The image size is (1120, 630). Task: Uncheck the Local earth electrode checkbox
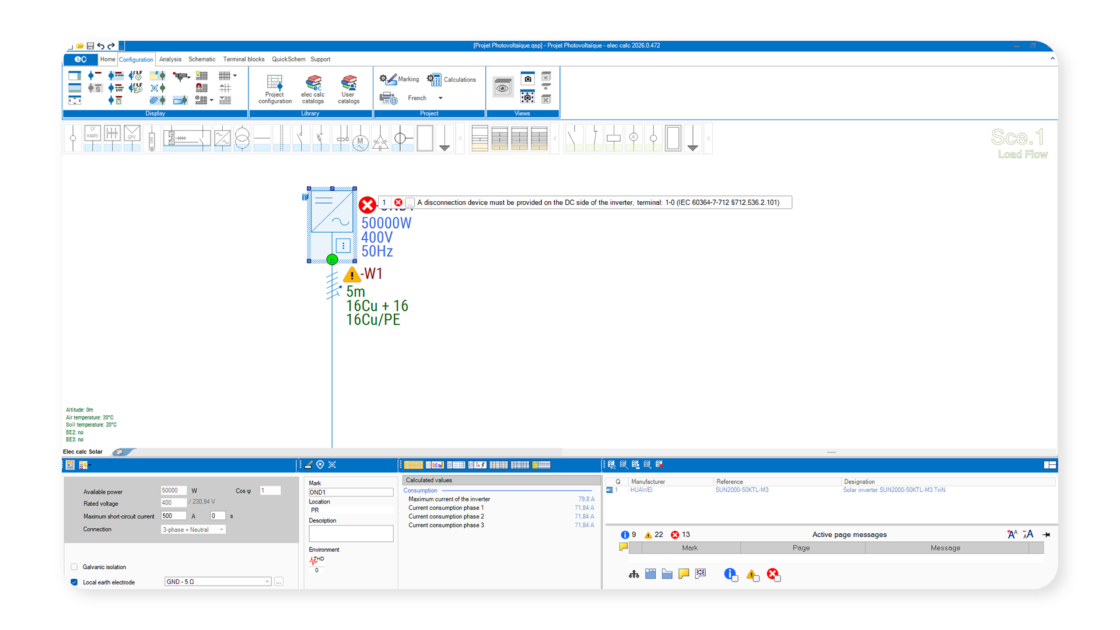[x=74, y=582]
